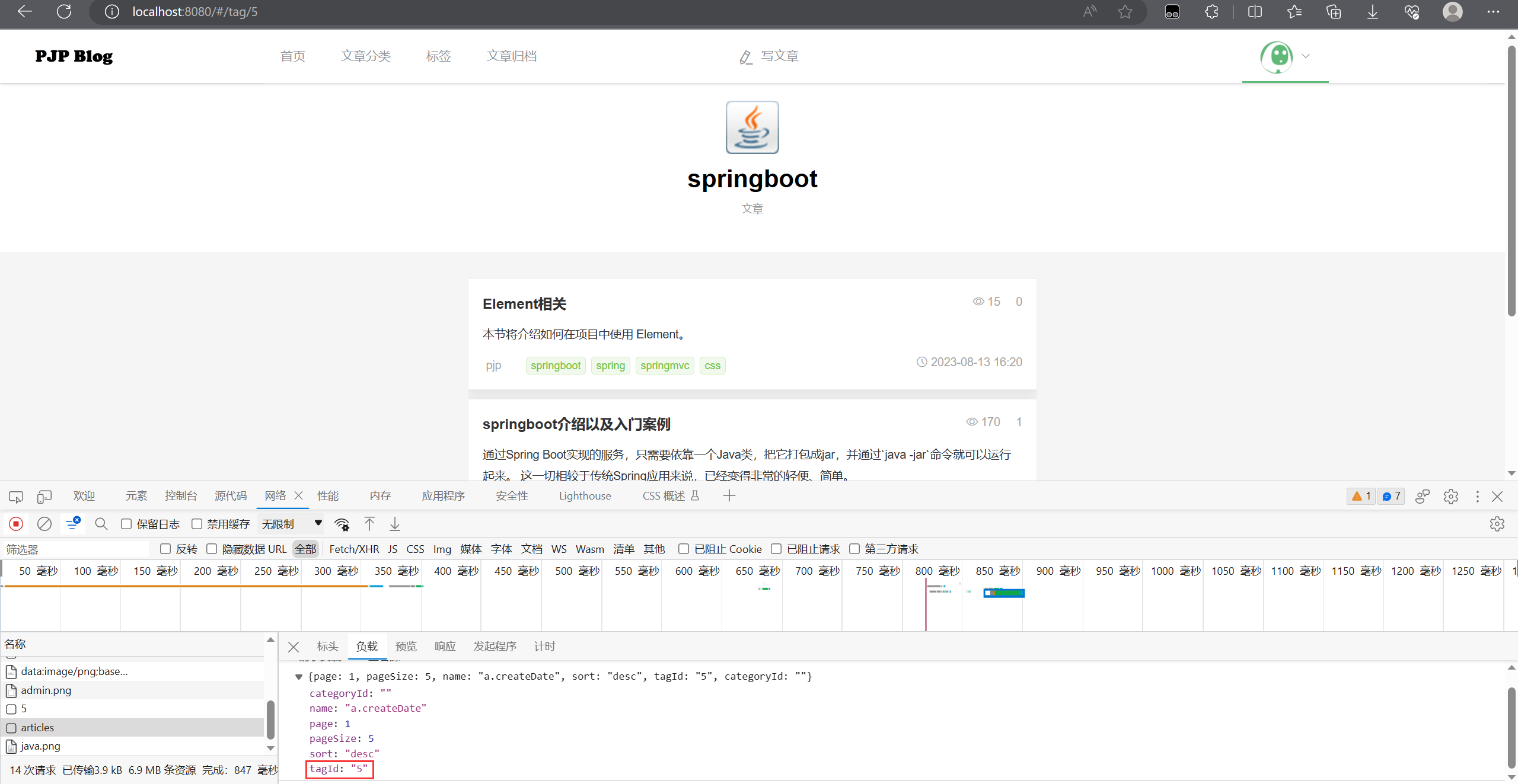
Task: Open the 无限制 throttling dropdown
Action: (291, 524)
